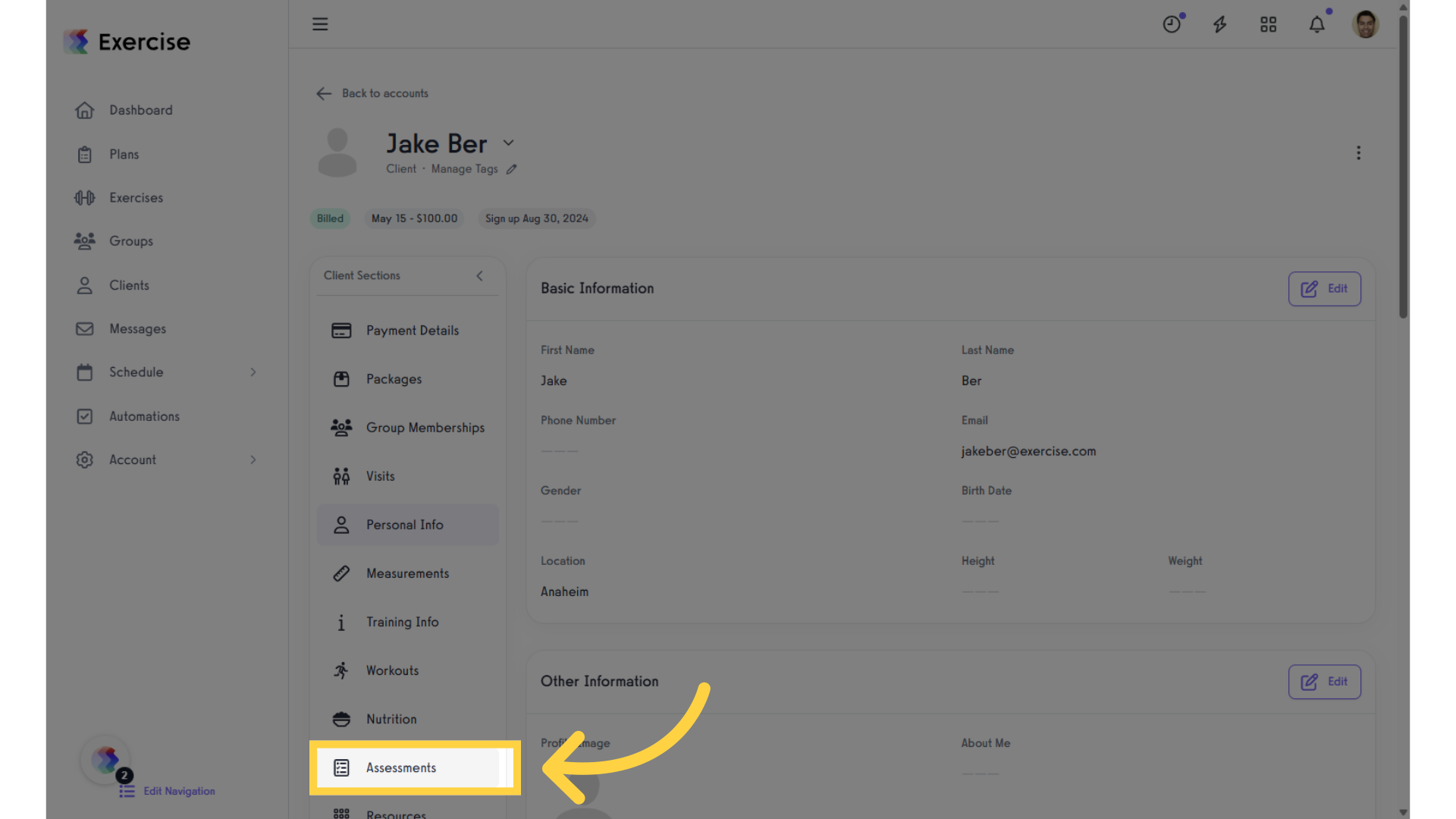Image resolution: width=1456 pixels, height=819 pixels.
Task: Click Edit on Basic Information
Action: (1325, 289)
